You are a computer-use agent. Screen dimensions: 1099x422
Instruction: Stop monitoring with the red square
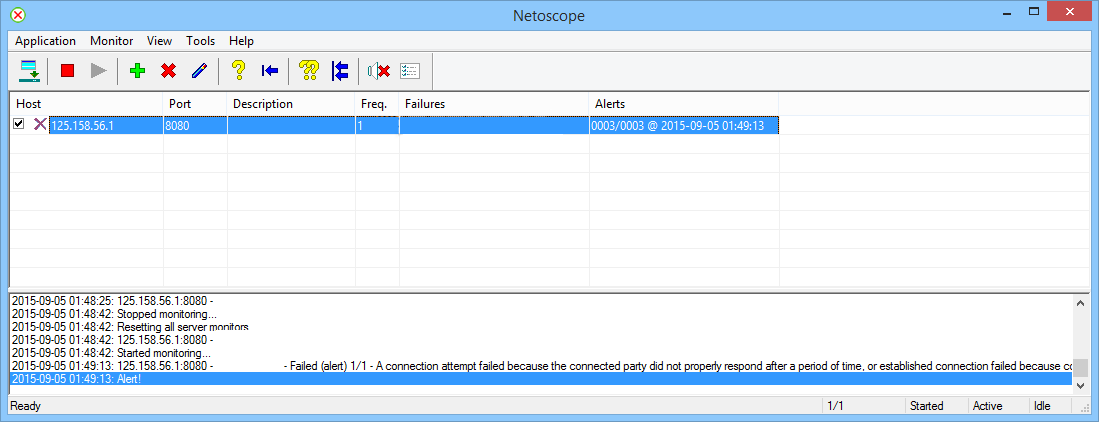[x=67, y=71]
